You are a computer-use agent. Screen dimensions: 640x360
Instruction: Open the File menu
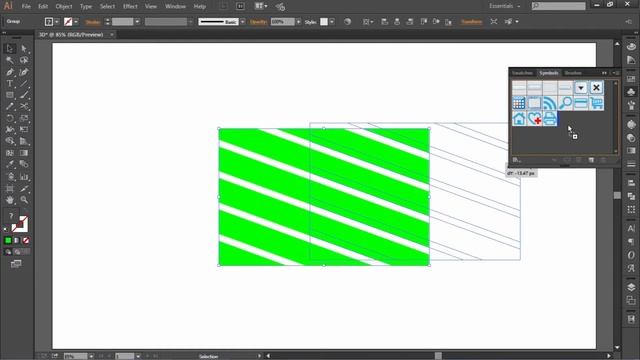(26, 7)
